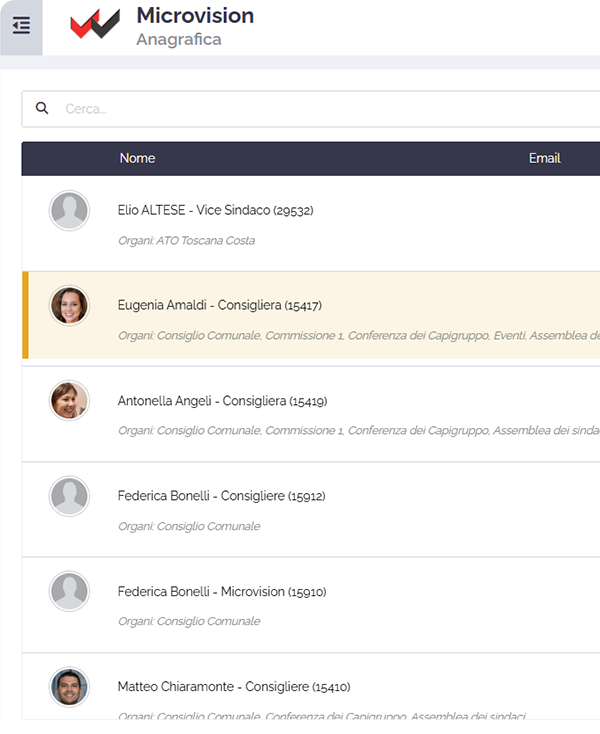Open Matteo Chiaramonte - Consigliere (15410)
600x734 pixels.
[x=233, y=687]
